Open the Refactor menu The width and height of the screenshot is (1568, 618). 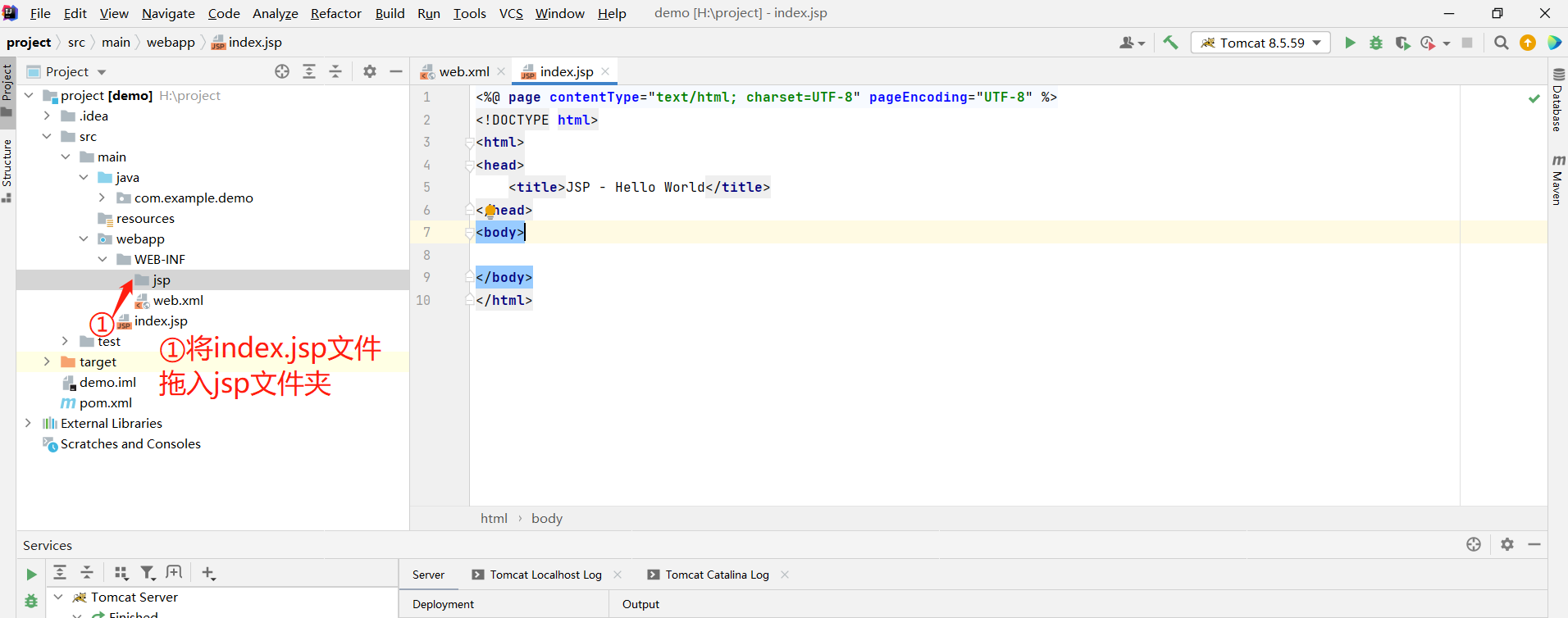click(335, 13)
